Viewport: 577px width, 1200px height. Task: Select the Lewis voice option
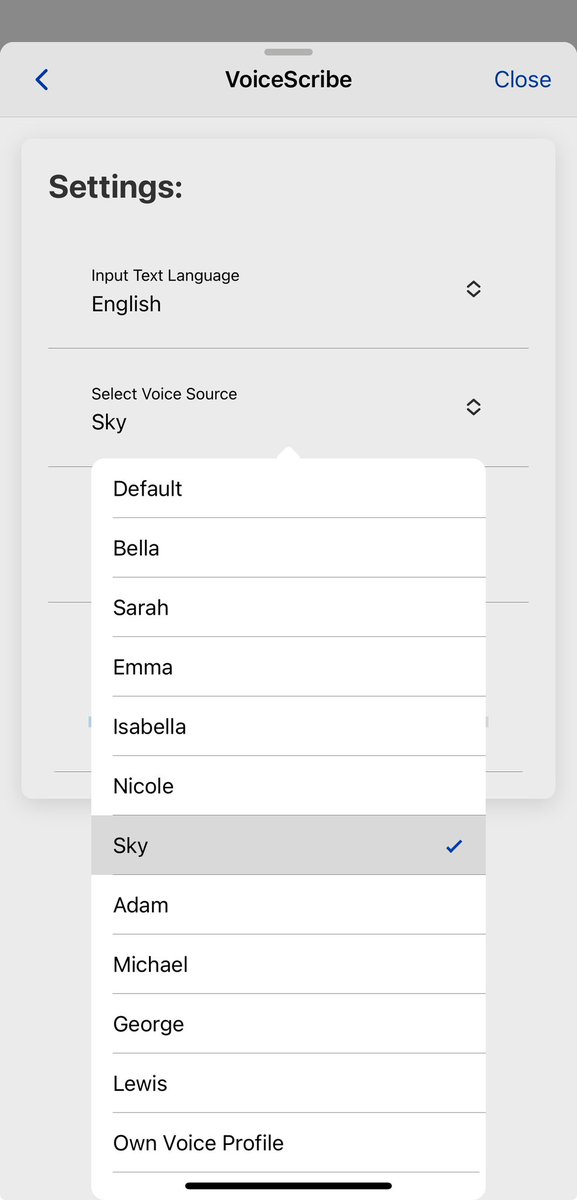pos(288,1084)
